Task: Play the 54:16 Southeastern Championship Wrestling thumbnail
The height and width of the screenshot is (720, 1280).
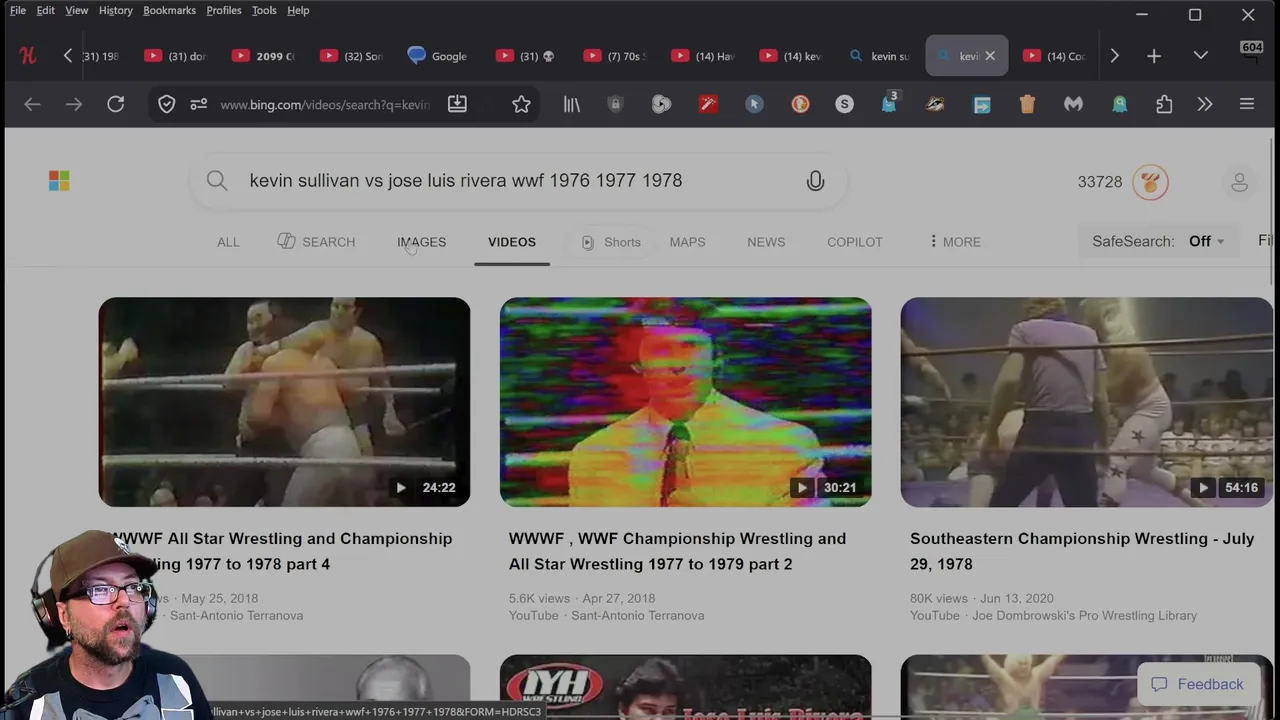Action: pos(1086,402)
